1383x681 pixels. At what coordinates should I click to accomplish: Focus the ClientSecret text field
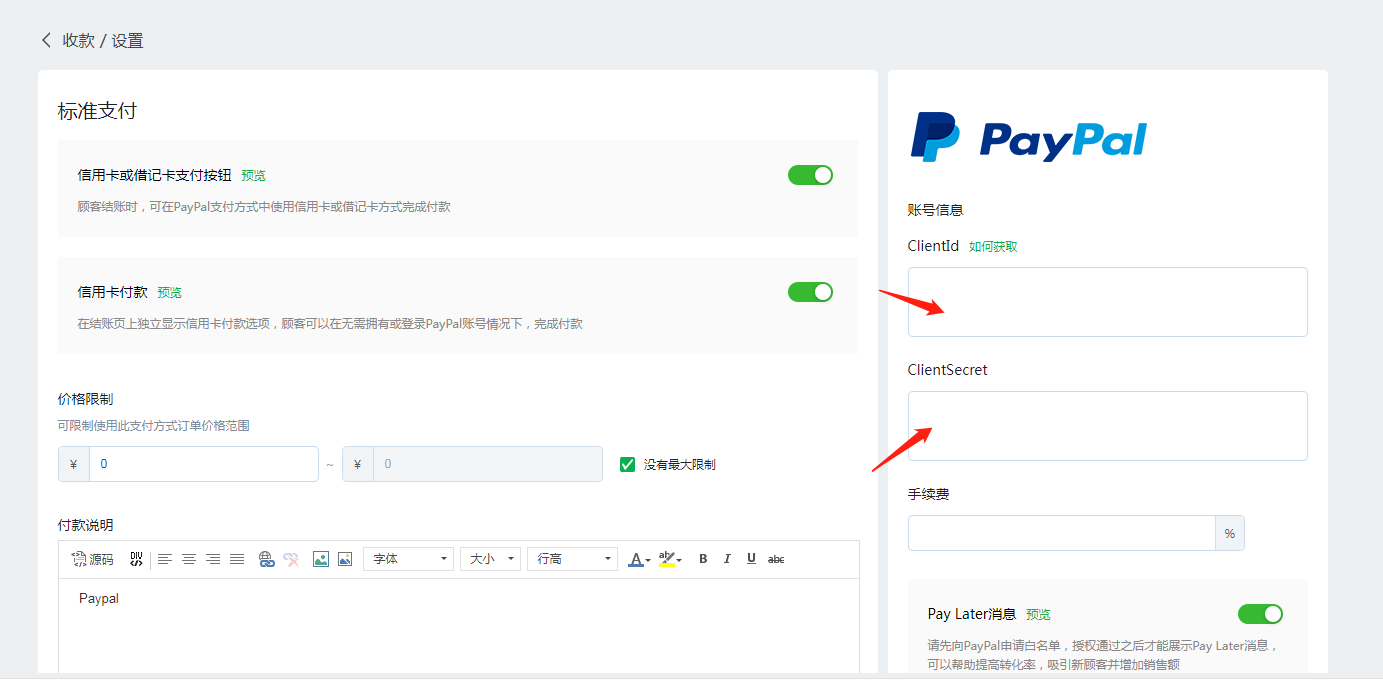point(1108,426)
